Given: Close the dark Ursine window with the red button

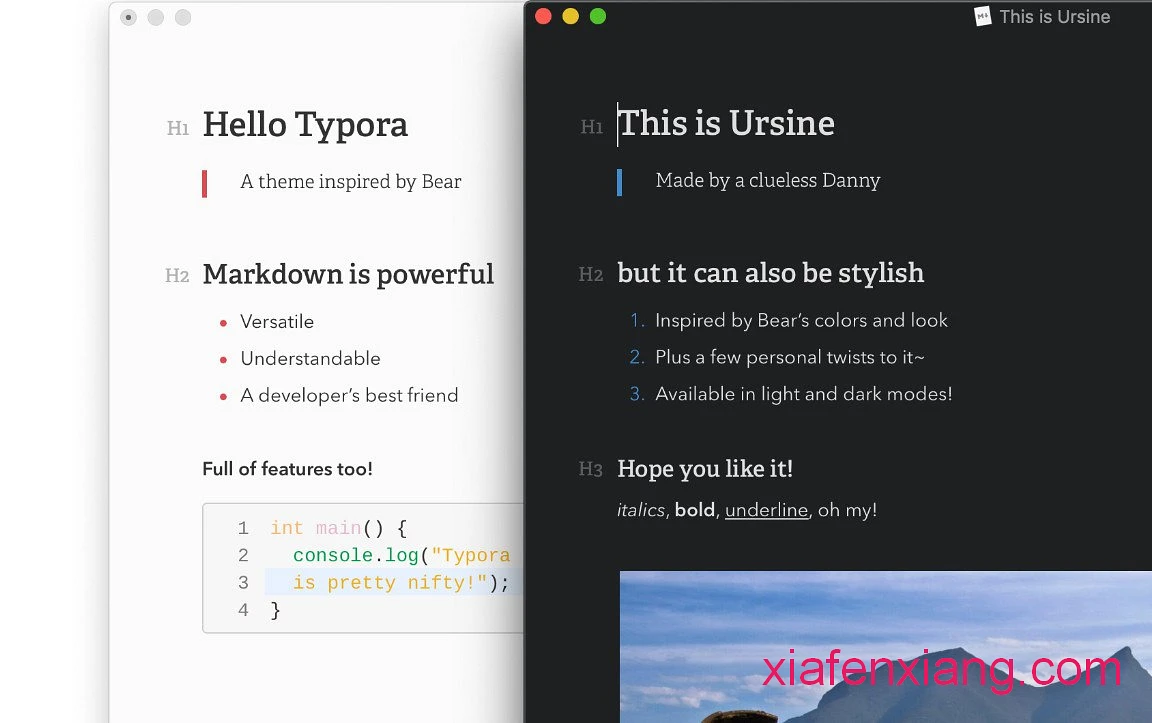Looking at the screenshot, I should tap(543, 16).
